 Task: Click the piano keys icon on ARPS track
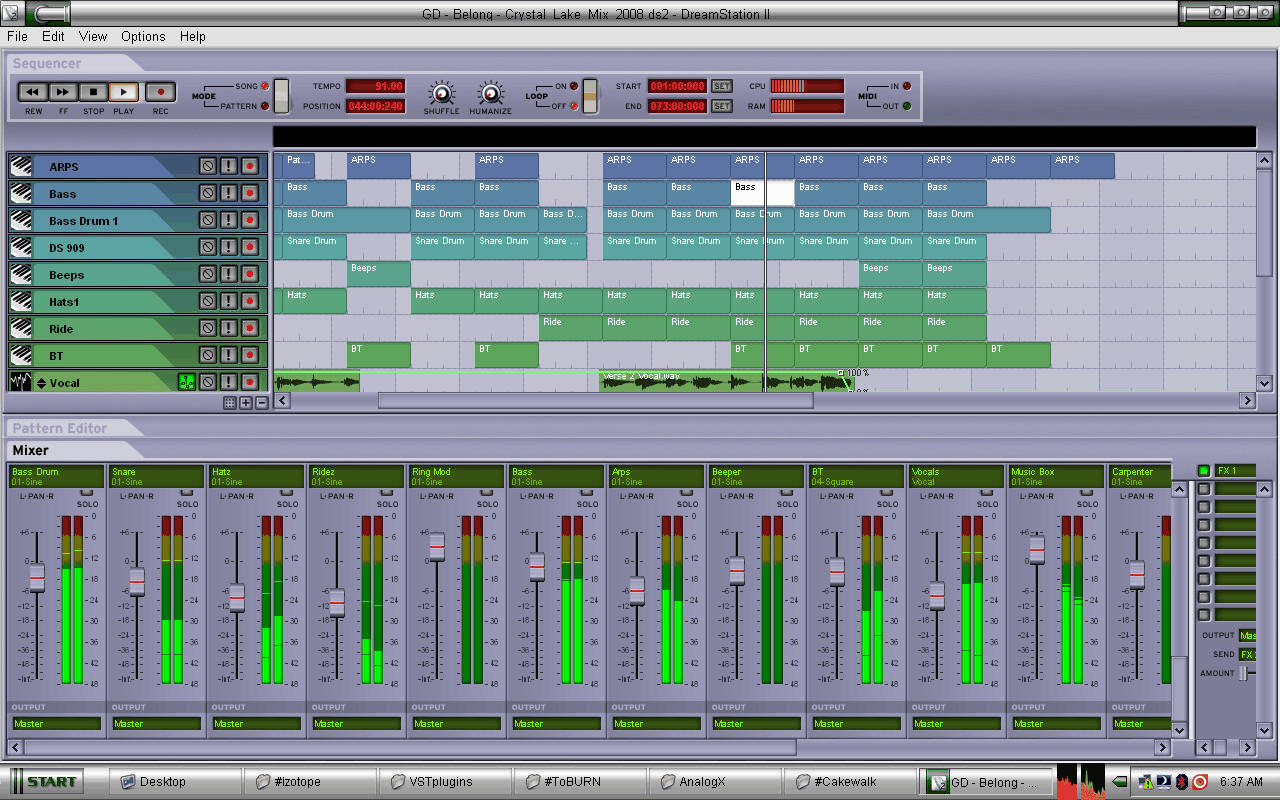click(x=21, y=166)
